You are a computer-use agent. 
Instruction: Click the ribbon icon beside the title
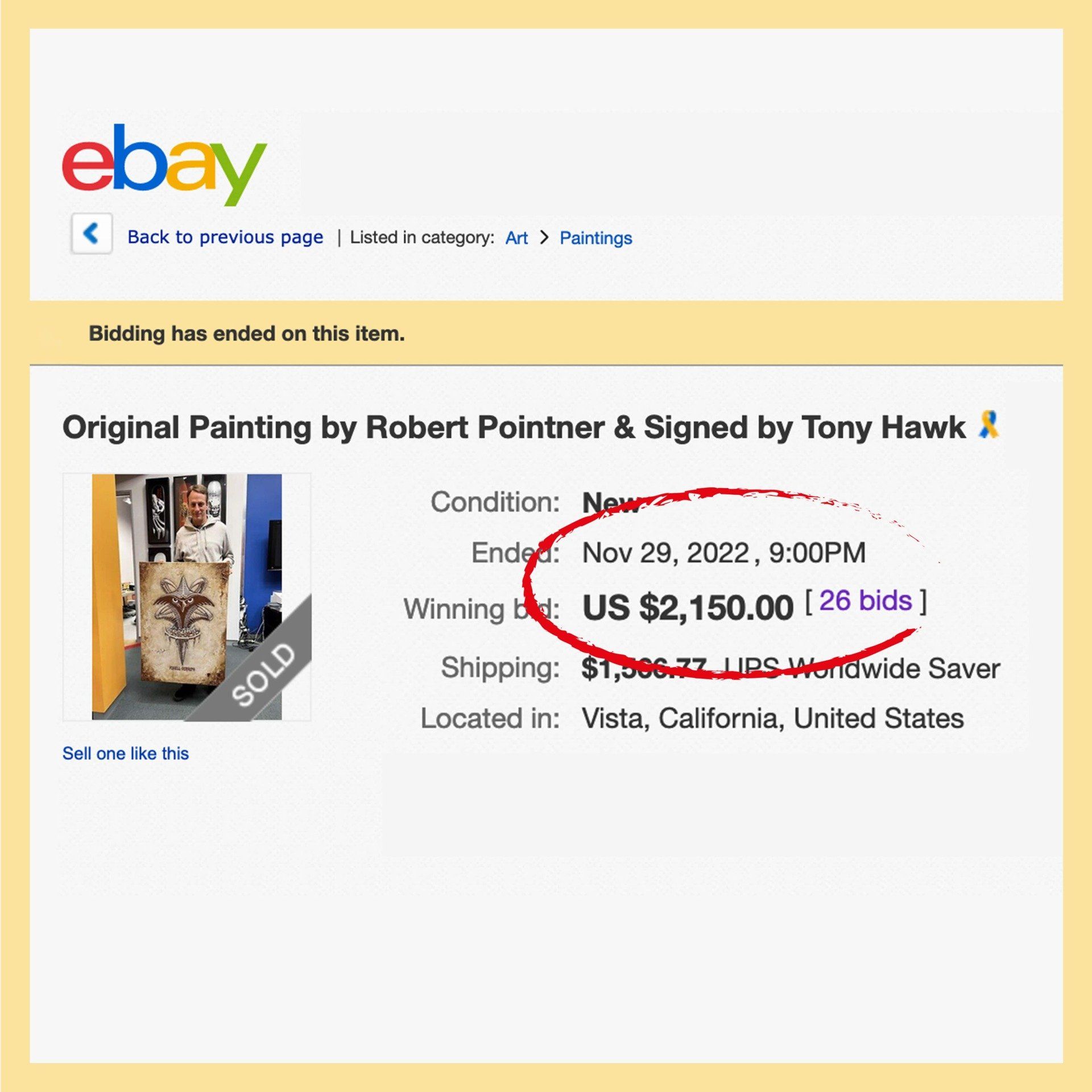(x=989, y=425)
